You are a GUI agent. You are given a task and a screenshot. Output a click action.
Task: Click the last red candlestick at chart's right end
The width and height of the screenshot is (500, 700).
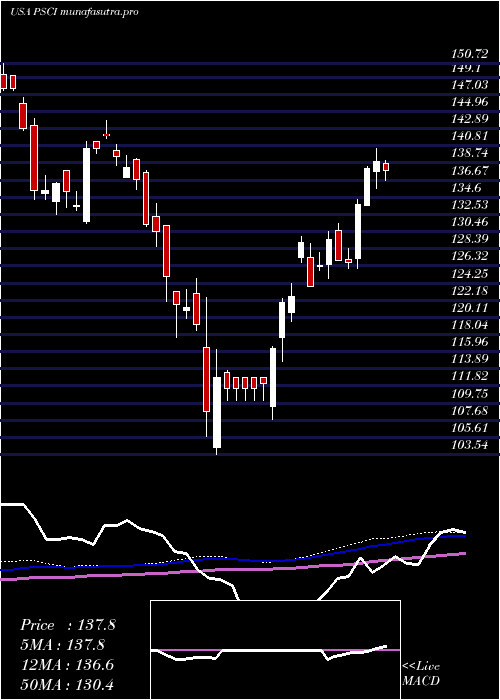pos(386,167)
